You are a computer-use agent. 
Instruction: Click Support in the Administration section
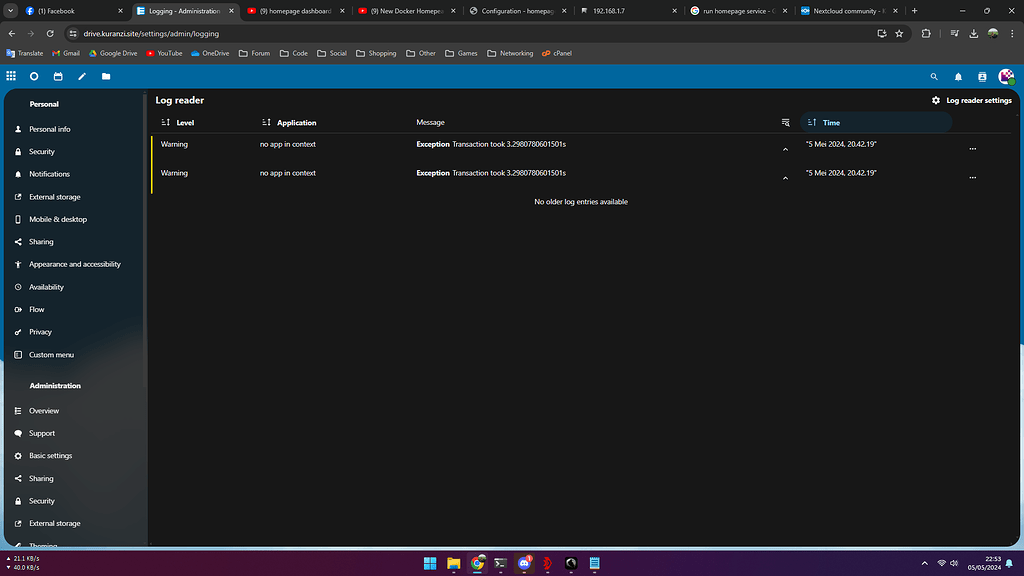coord(40,432)
